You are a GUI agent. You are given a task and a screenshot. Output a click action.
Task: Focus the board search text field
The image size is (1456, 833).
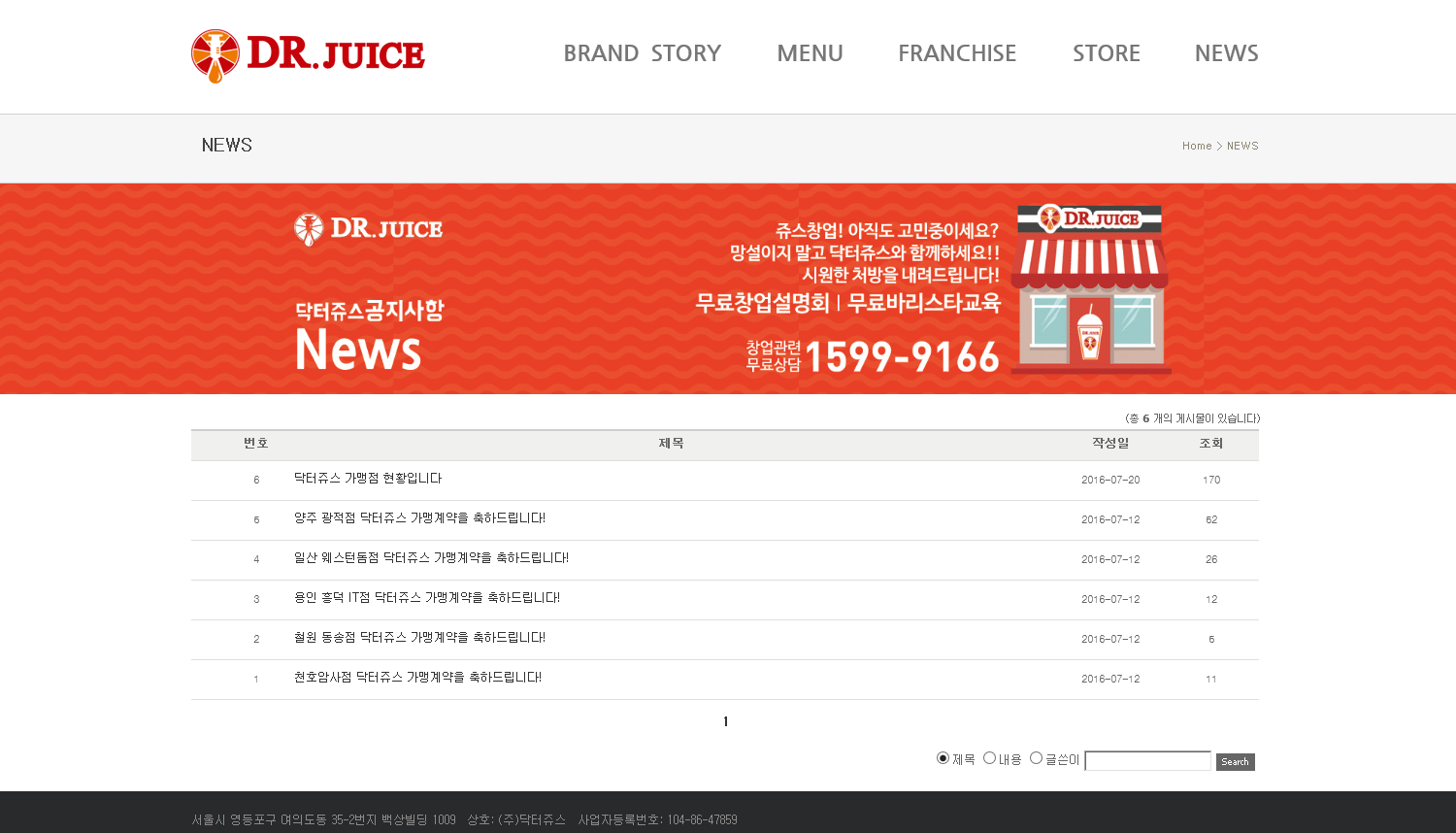coord(1147,761)
